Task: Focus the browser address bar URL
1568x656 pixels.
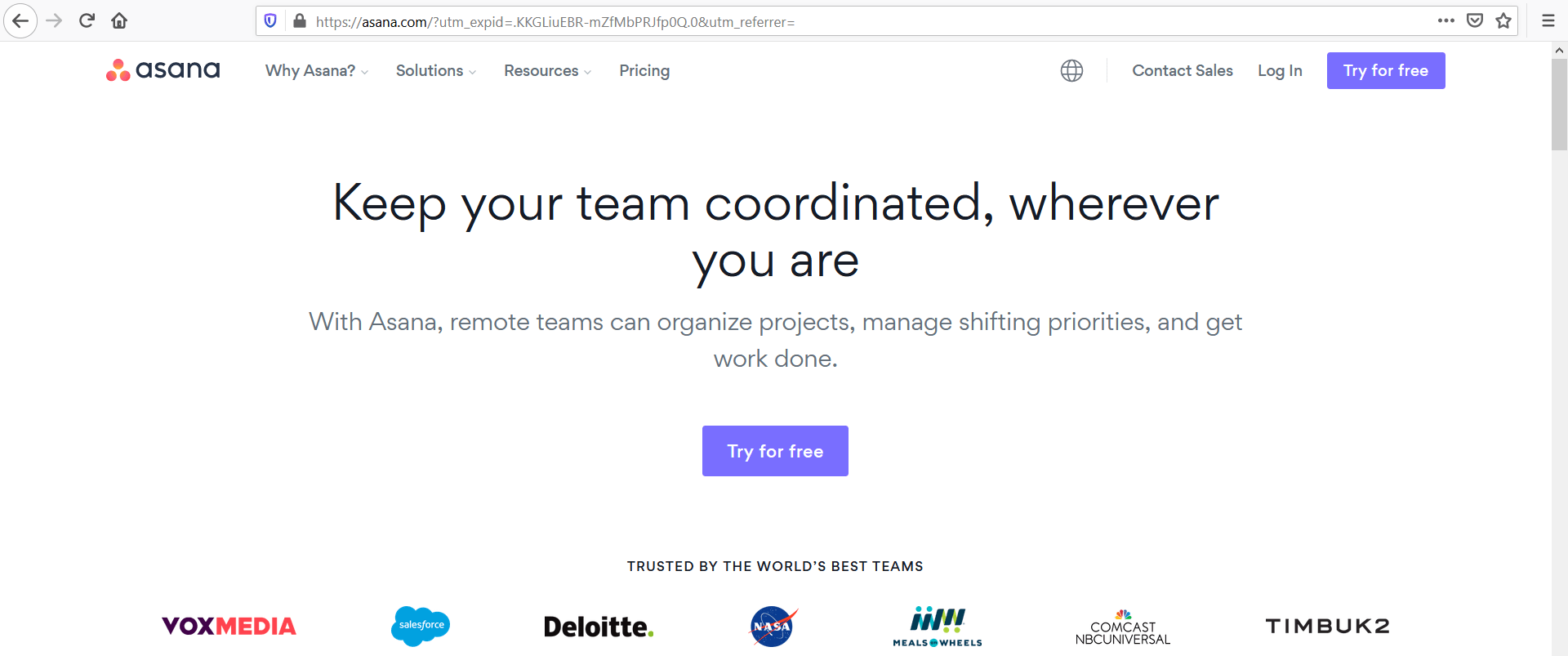Action: pyautogui.click(x=817, y=22)
